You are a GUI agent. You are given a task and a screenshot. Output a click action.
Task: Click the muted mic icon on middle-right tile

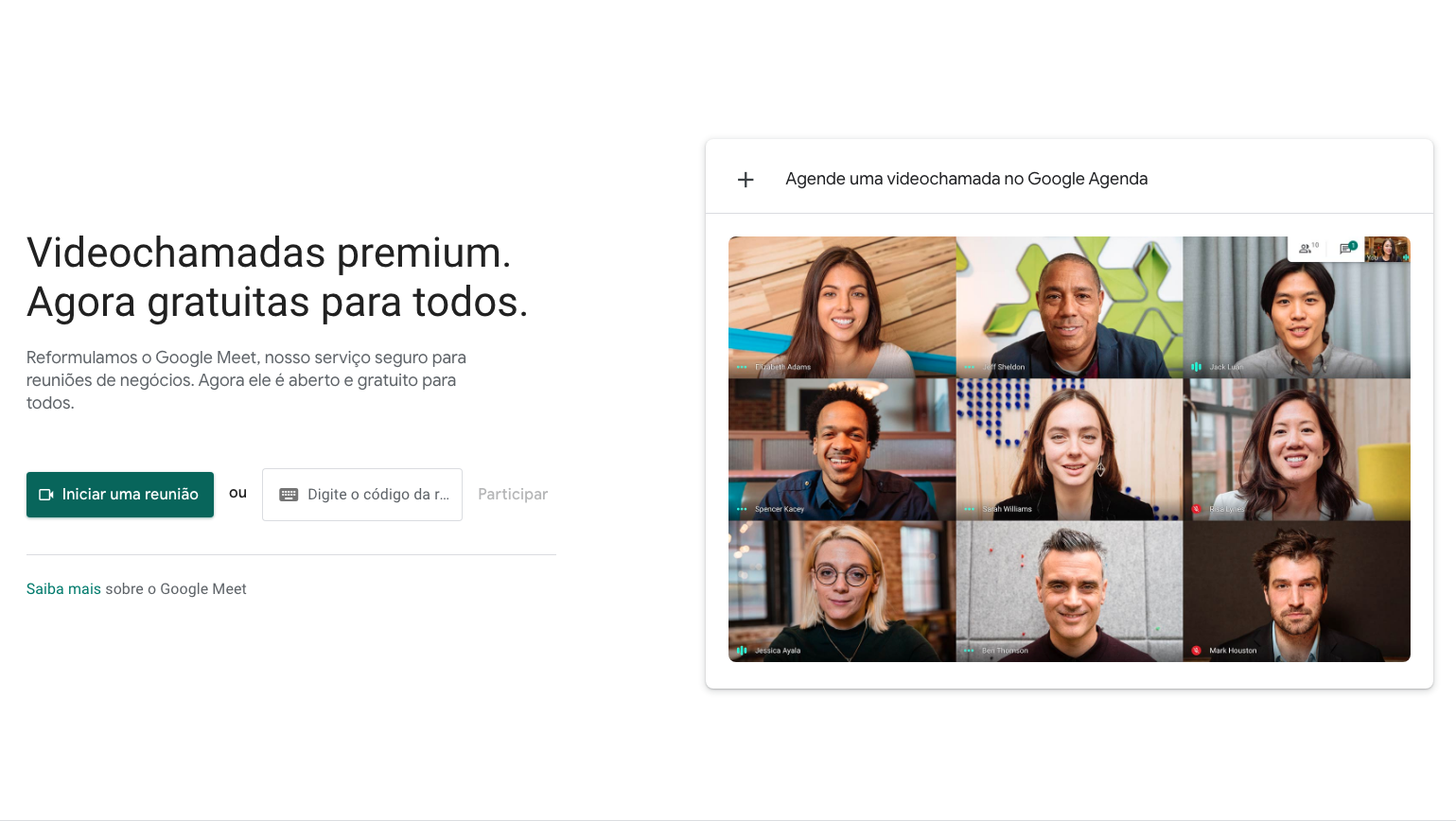pos(1196,509)
